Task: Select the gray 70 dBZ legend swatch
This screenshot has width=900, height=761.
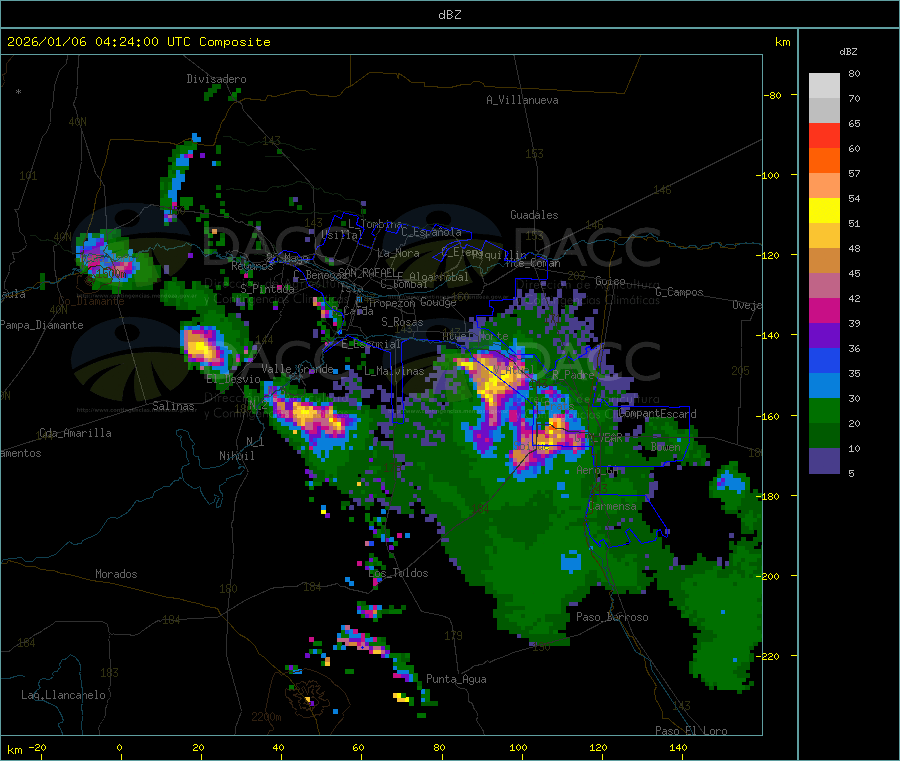Action: [824, 111]
